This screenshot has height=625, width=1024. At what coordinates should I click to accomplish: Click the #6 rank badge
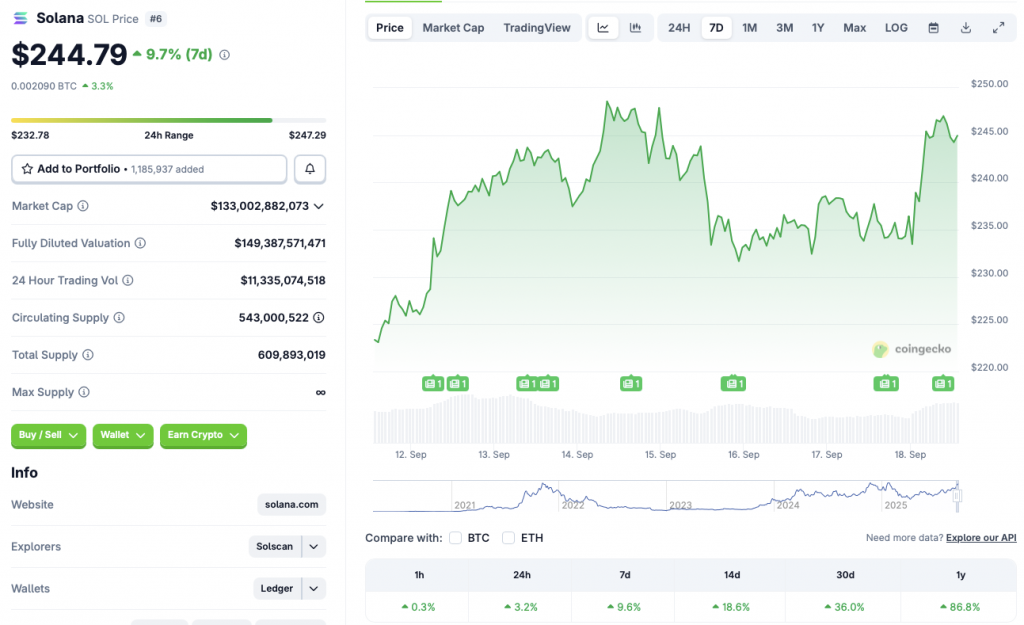(x=155, y=19)
